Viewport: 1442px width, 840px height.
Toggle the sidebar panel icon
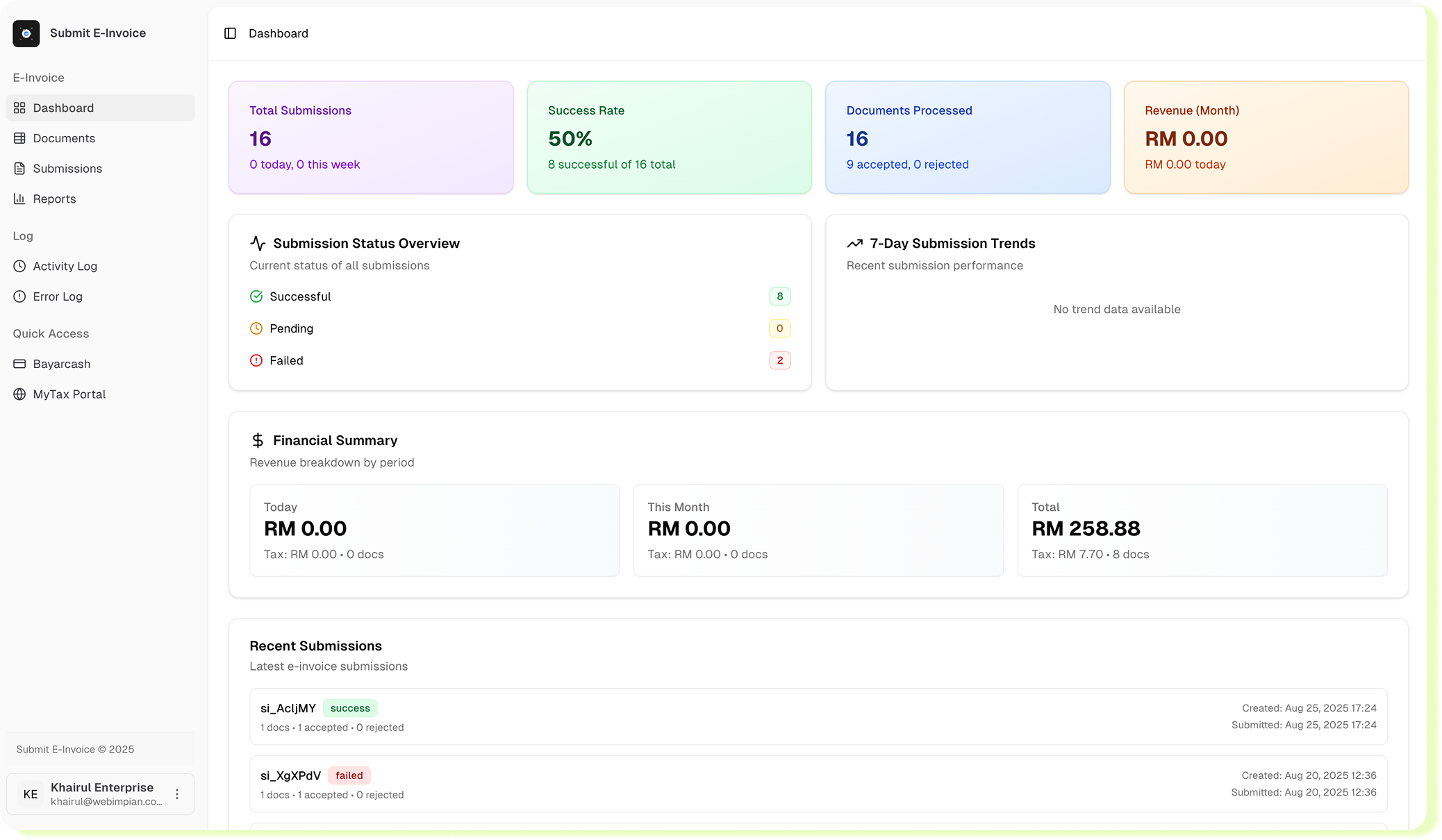point(230,33)
